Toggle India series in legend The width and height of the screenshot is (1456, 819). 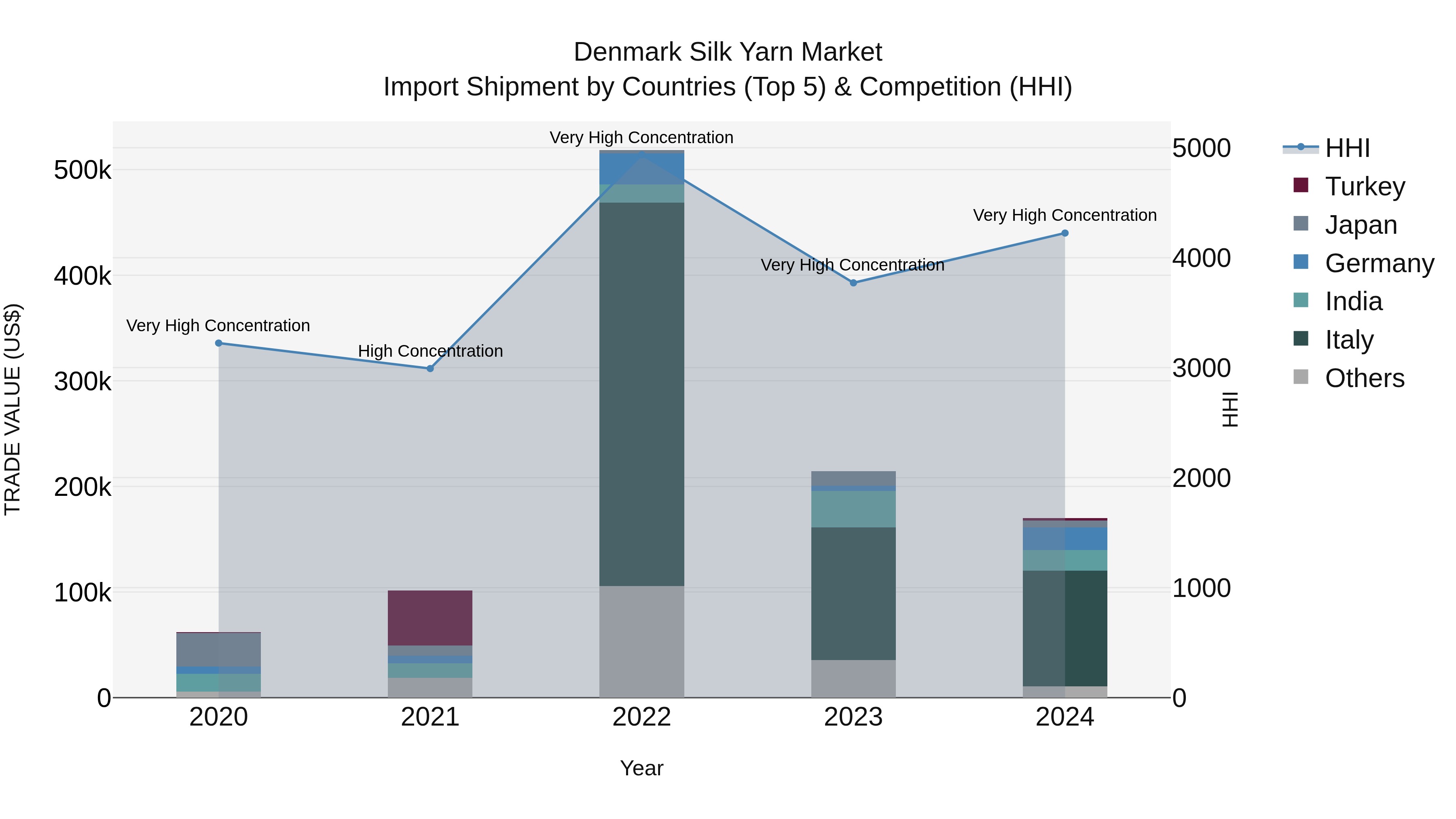pyautogui.click(x=1338, y=301)
